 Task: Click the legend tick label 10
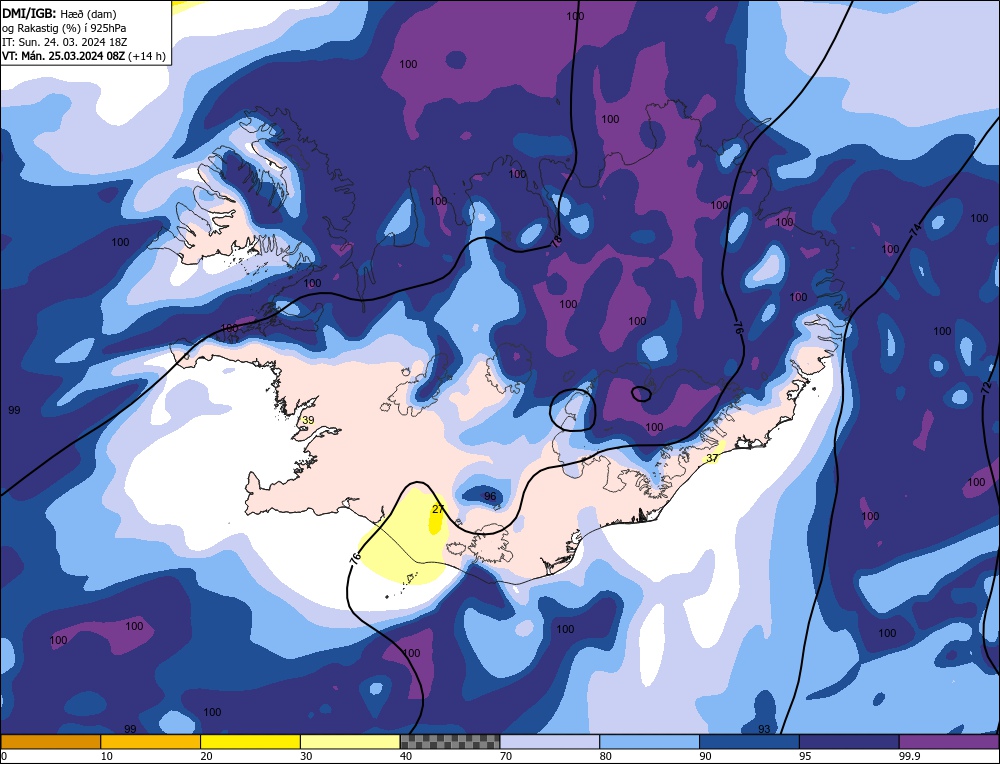tap(107, 756)
